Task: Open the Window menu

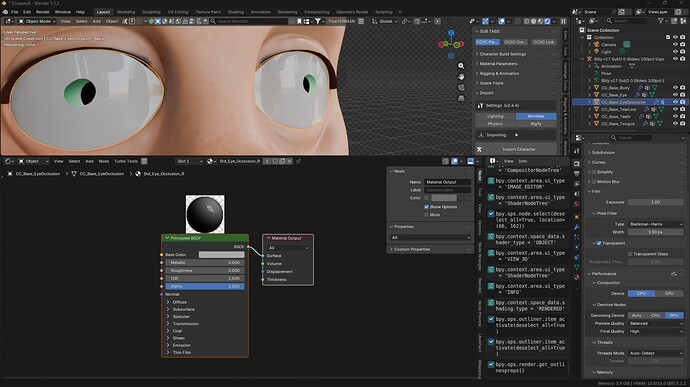Action: (62, 12)
